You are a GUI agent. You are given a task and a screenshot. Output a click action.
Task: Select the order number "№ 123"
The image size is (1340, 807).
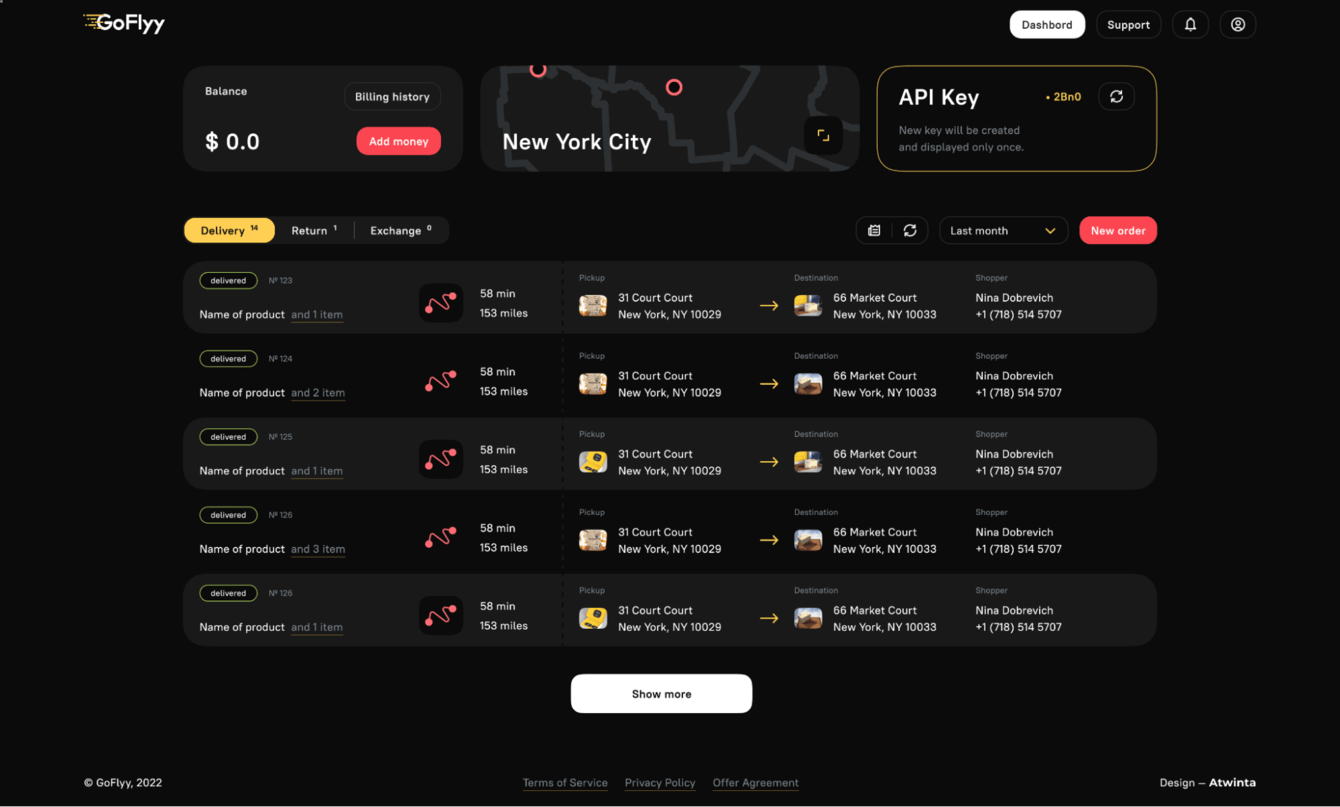pos(281,281)
